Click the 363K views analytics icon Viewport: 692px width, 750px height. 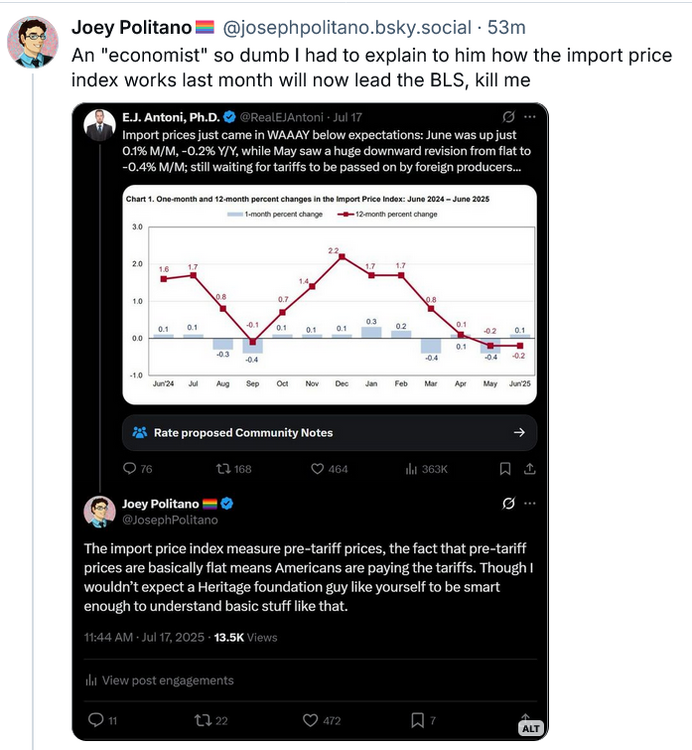click(411, 468)
